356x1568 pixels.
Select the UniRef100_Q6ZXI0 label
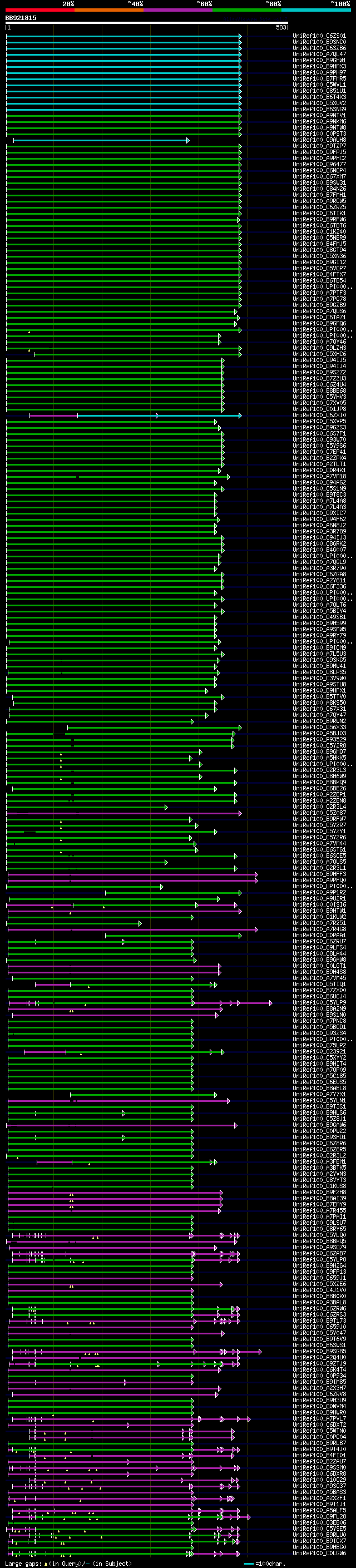tap(319, 415)
